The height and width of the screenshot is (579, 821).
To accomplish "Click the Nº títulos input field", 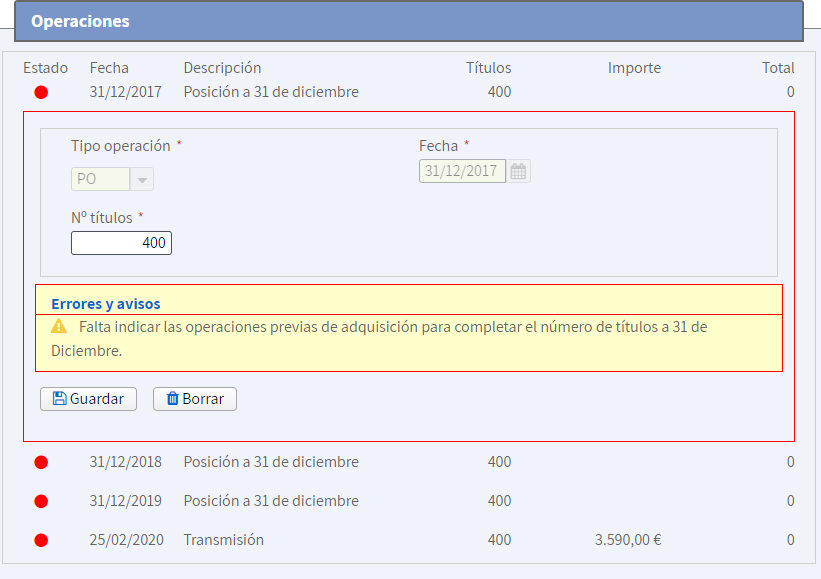I will pos(121,243).
